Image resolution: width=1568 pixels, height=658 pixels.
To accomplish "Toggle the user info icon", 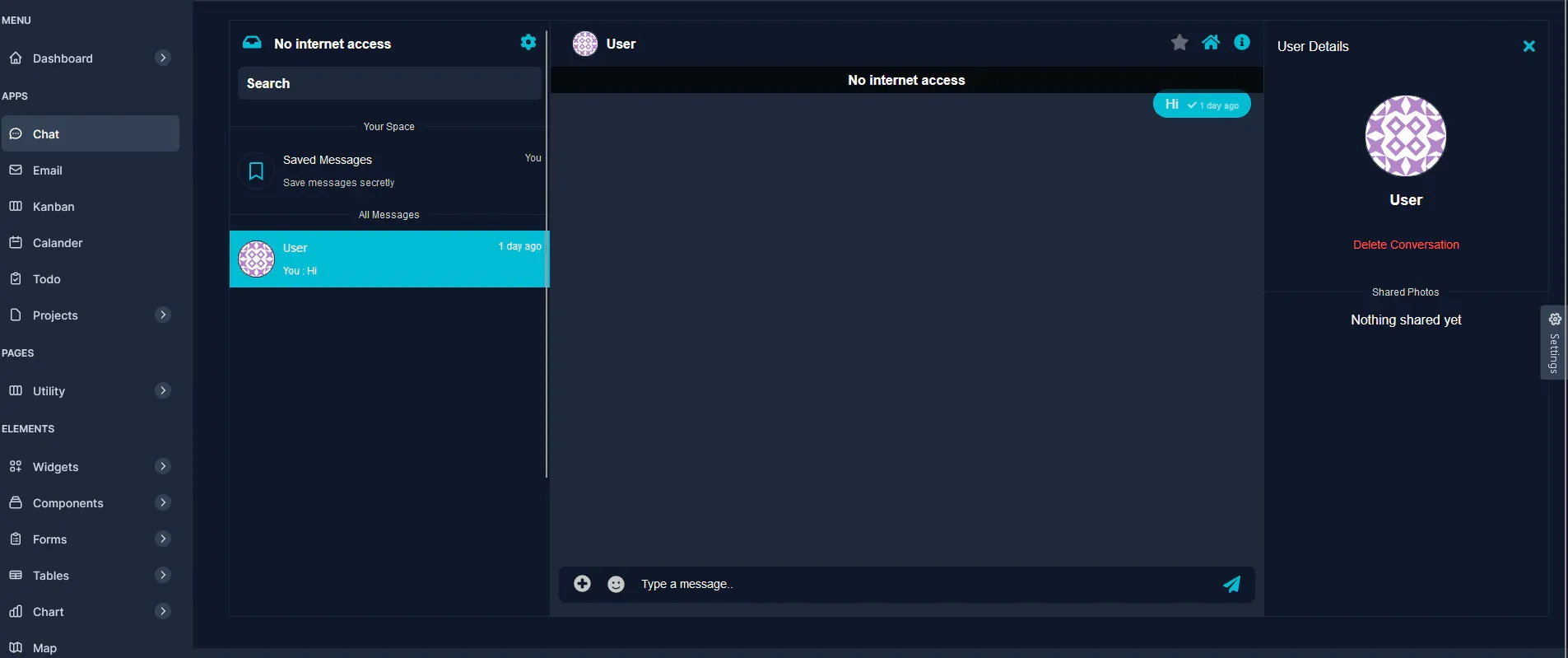I will [x=1242, y=42].
